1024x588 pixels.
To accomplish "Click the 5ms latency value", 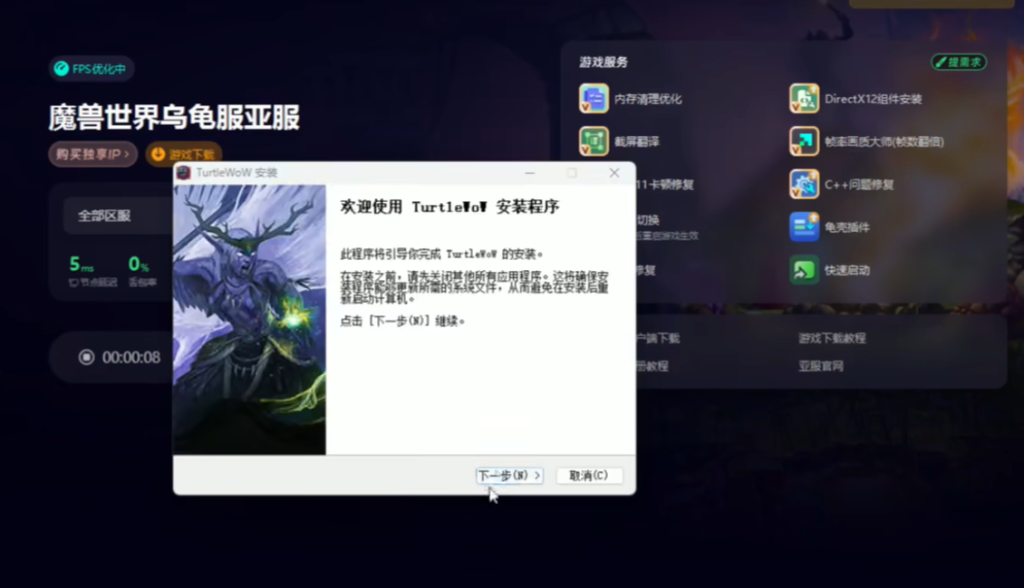I will [x=82, y=264].
